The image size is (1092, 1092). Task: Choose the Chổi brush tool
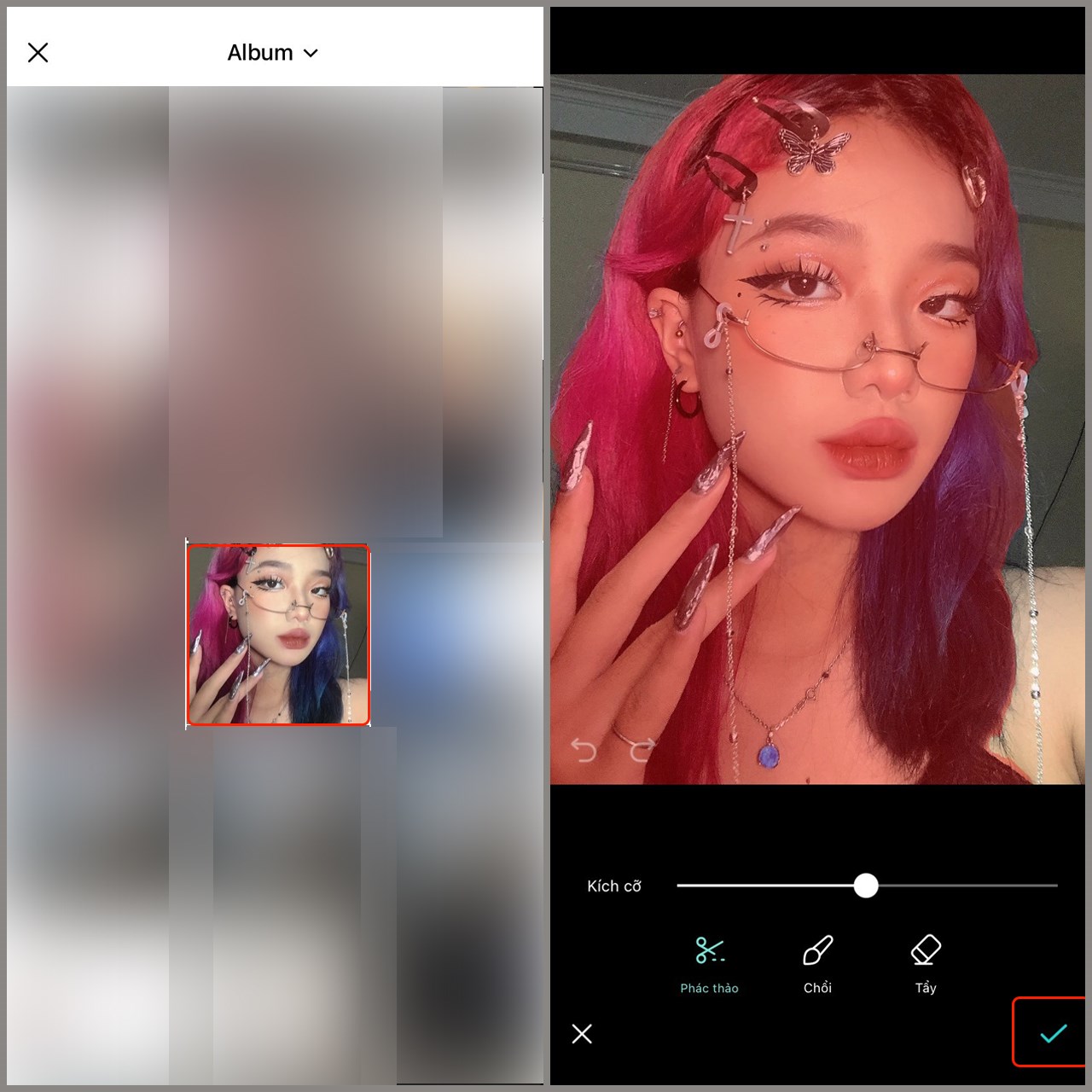[x=817, y=965]
